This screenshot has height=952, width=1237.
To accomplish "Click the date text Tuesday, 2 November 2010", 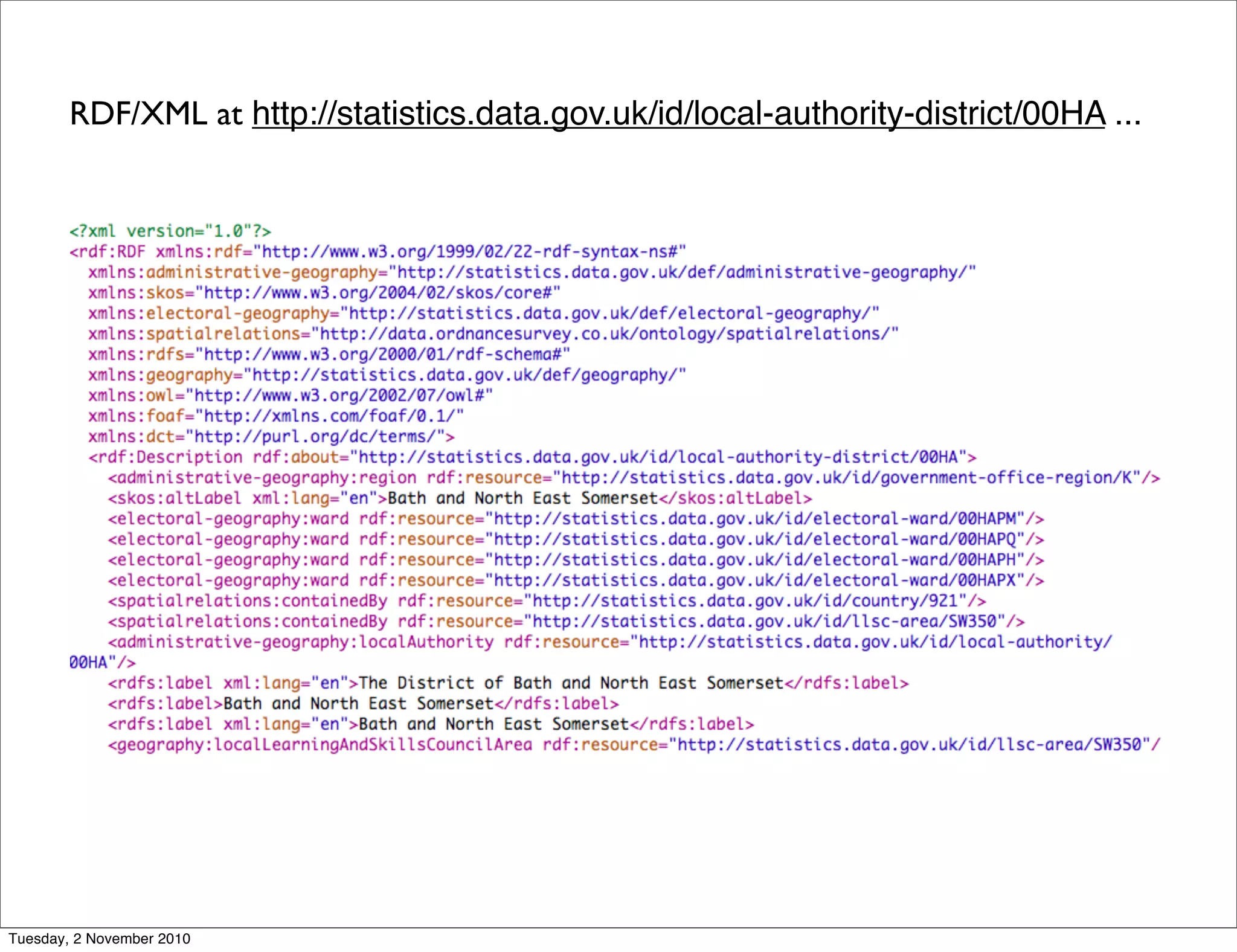I will tap(100, 939).
